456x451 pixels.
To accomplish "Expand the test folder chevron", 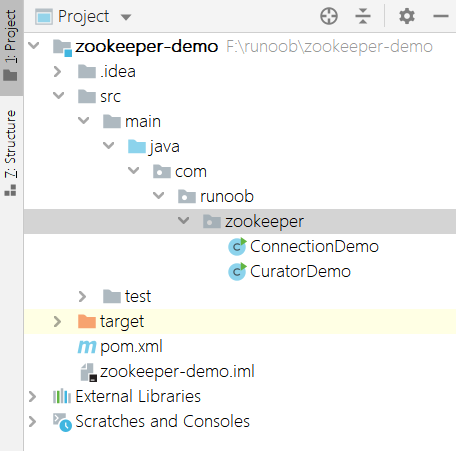I will pos(82,296).
